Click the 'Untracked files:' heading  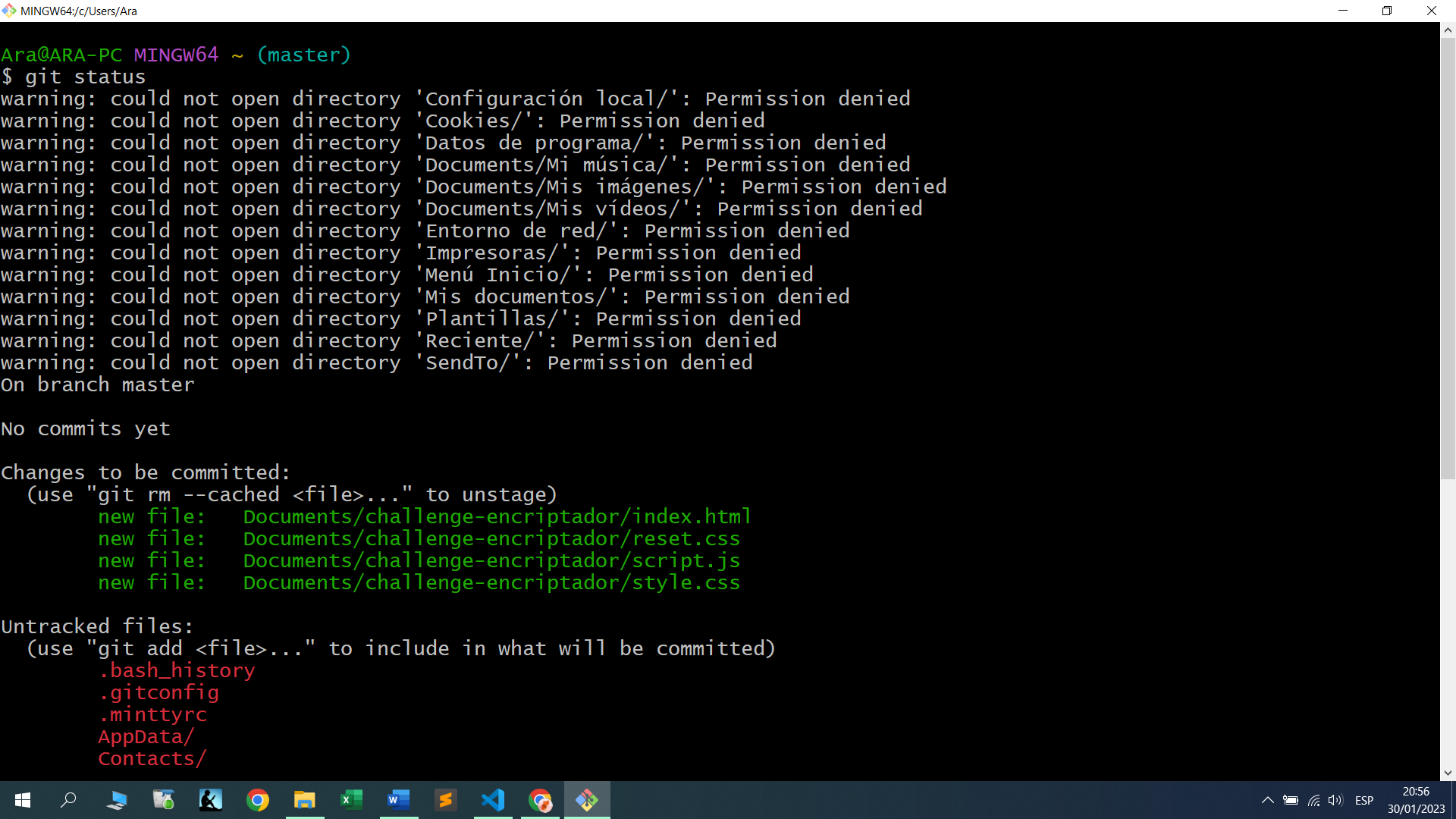pos(97,626)
